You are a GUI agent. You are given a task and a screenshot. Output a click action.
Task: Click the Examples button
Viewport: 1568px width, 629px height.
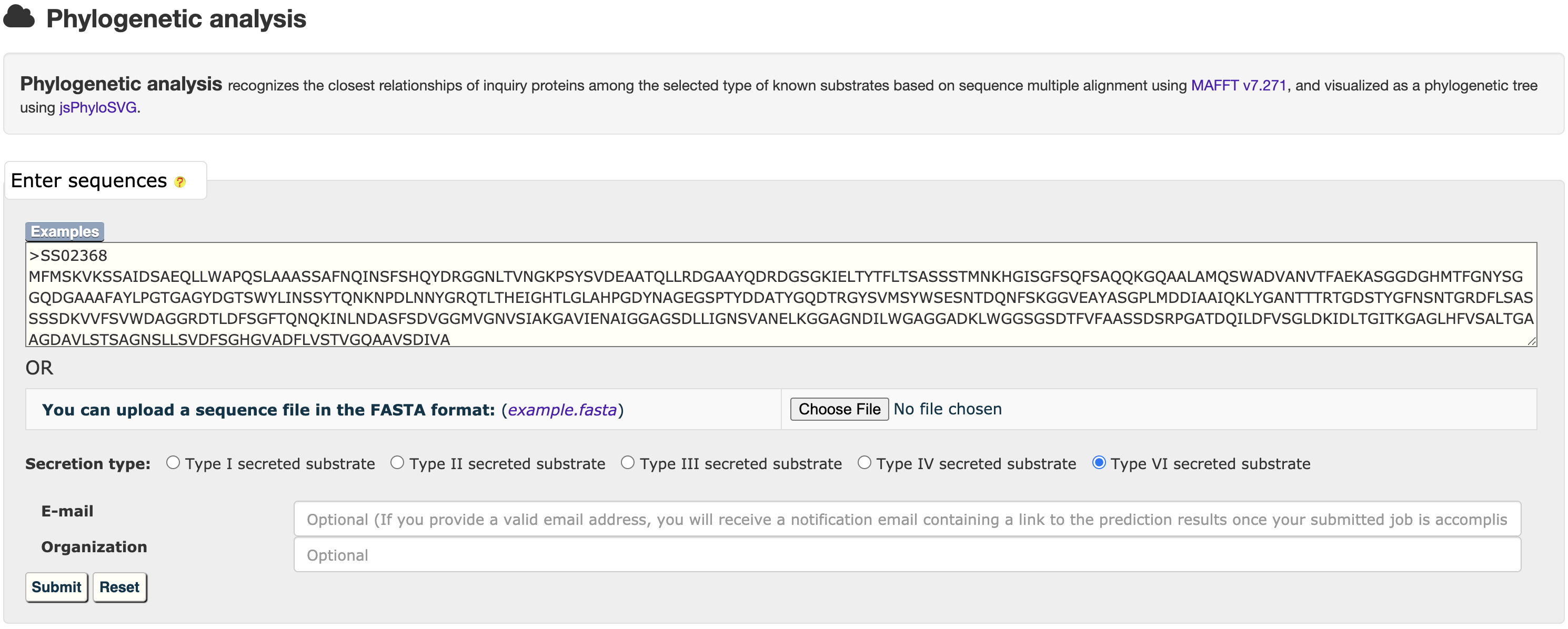pos(65,231)
